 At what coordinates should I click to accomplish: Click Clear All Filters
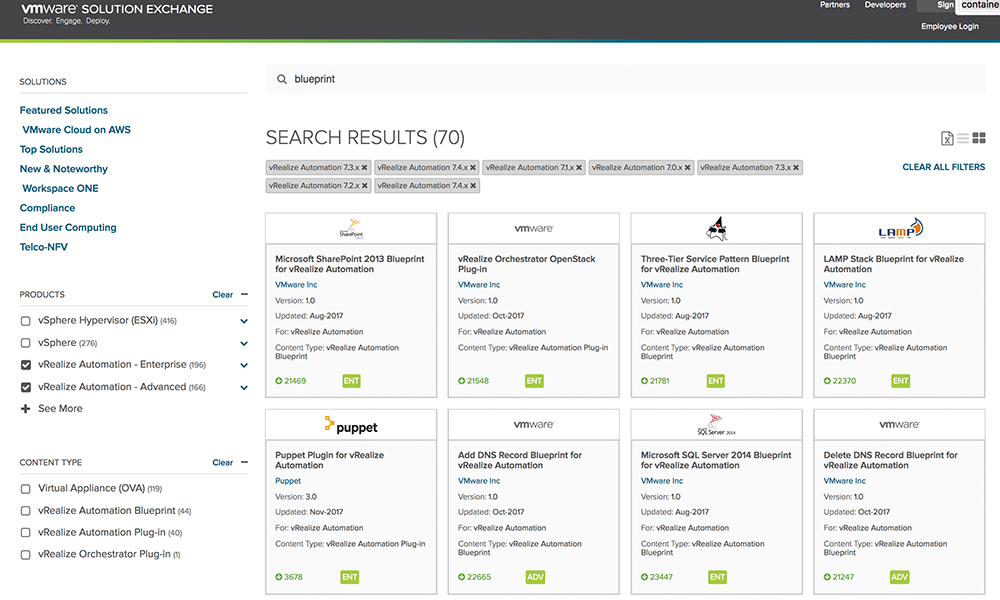[x=943, y=167]
